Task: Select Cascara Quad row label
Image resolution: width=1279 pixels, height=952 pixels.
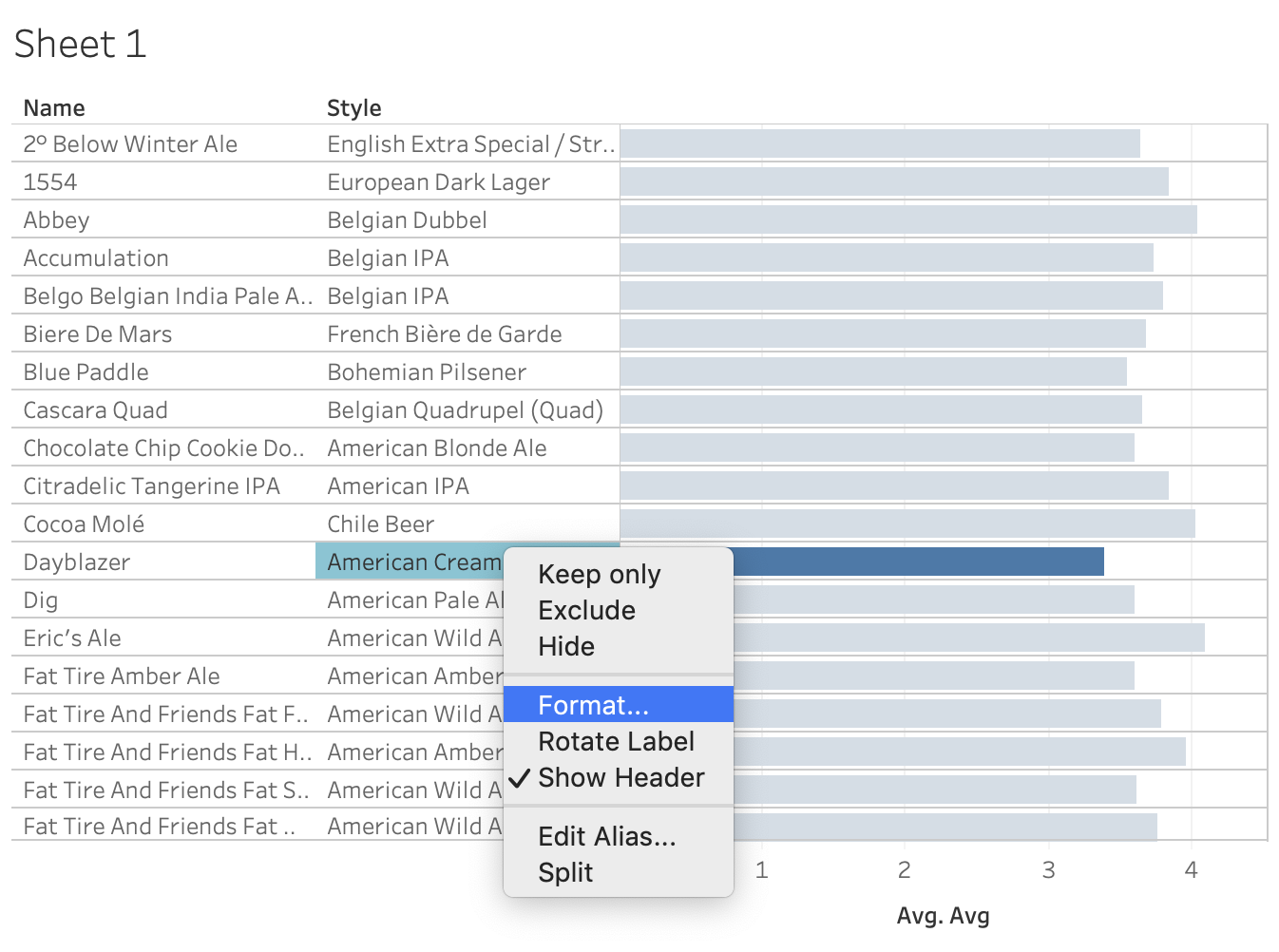Action: tap(95, 409)
